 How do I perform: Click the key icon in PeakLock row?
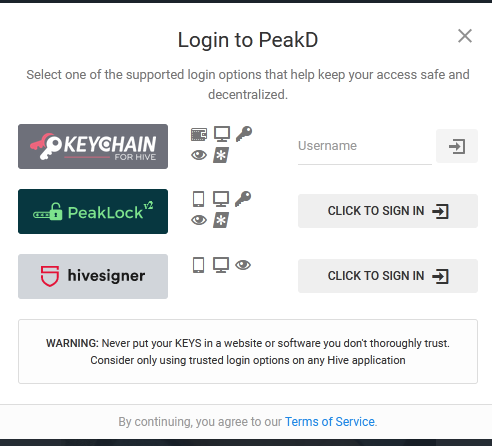tap(243, 199)
